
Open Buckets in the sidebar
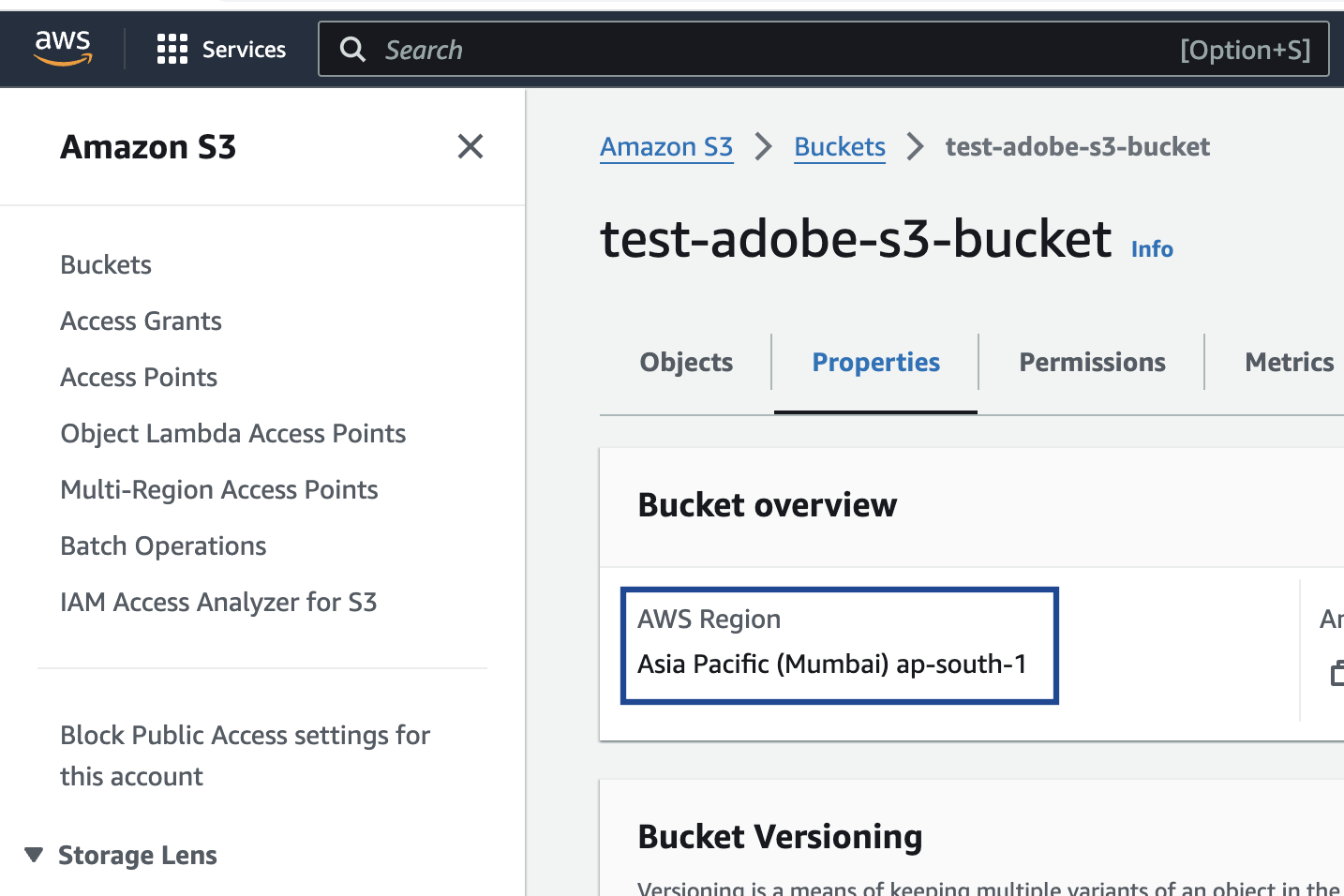[106, 265]
